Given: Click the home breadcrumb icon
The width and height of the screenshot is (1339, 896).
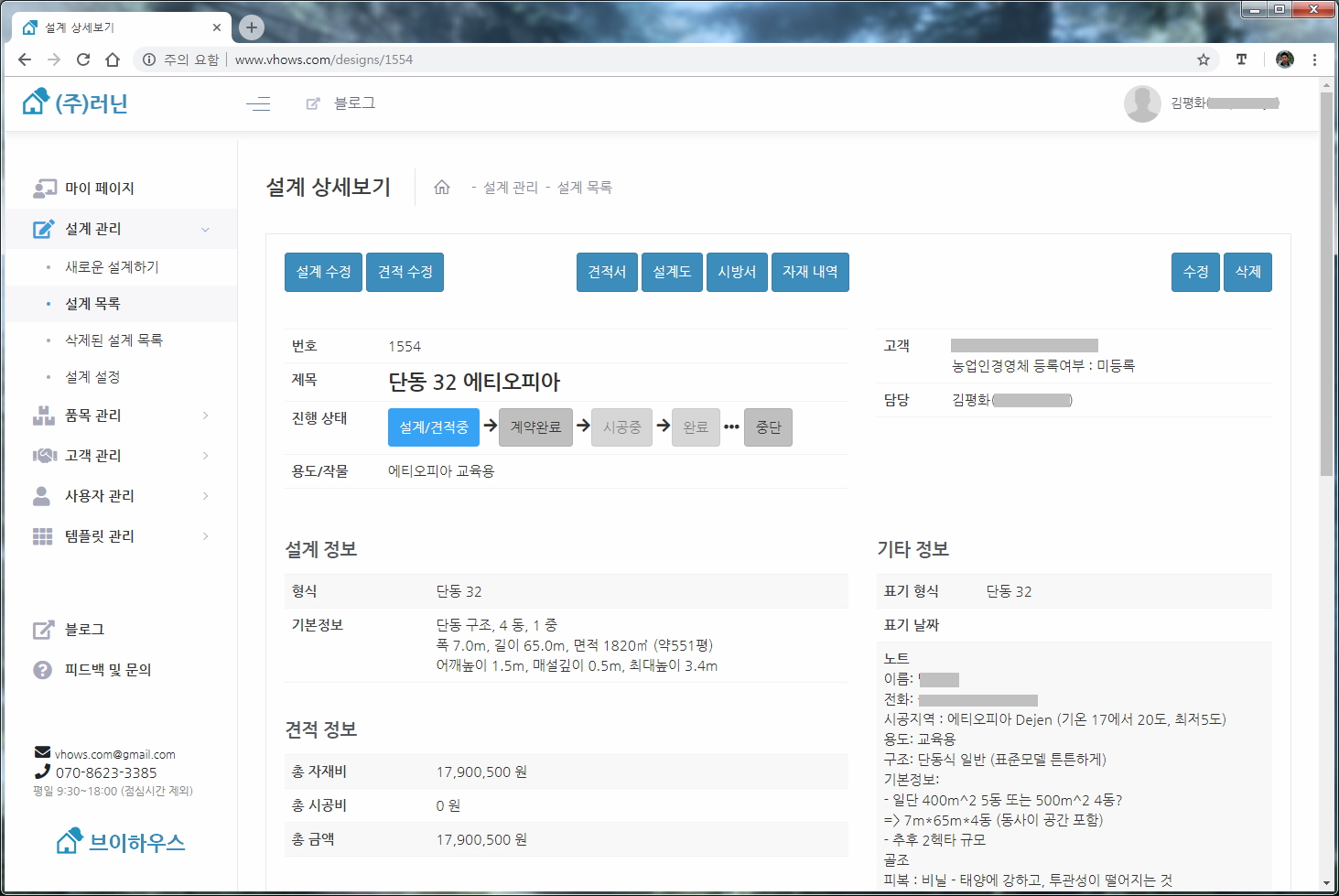Looking at the screenshot, I should [442, 188].
